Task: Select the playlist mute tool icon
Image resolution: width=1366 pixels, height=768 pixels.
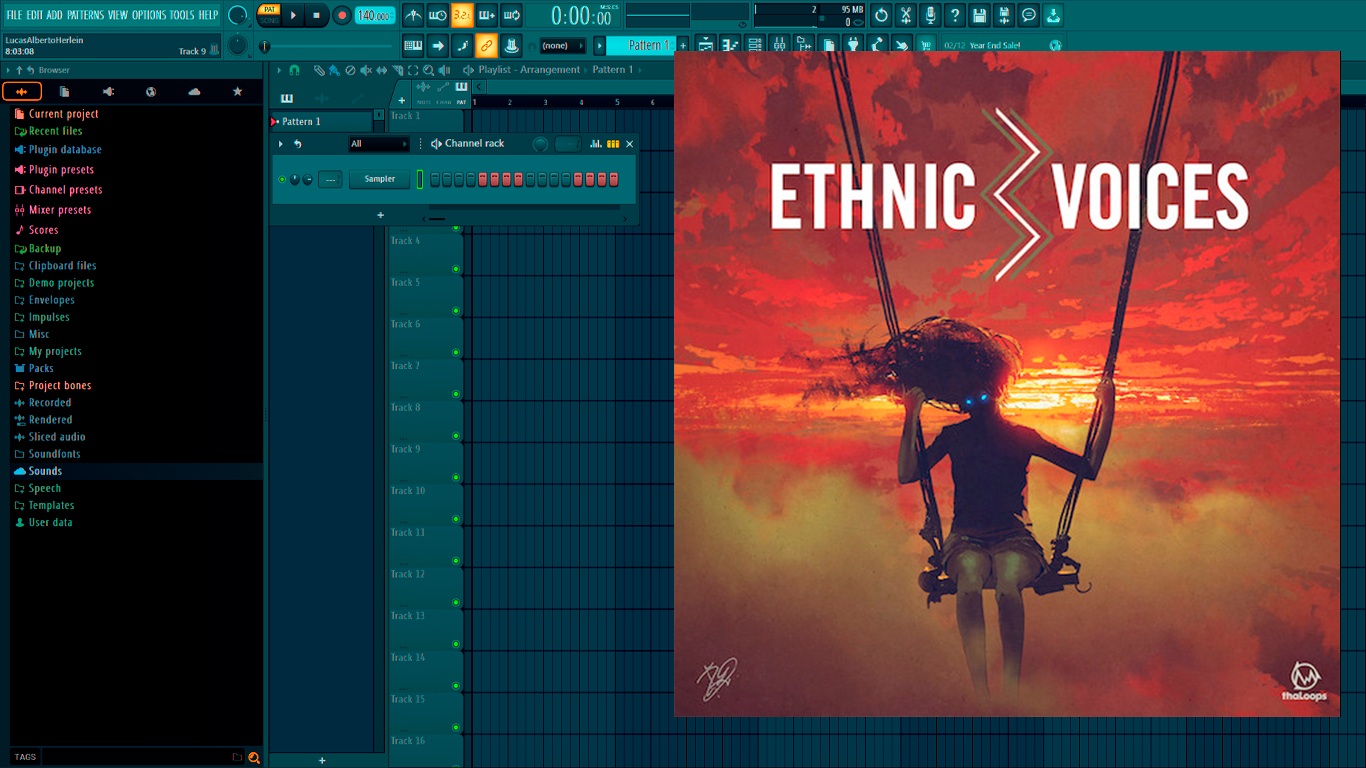Action: pos(365,70)
